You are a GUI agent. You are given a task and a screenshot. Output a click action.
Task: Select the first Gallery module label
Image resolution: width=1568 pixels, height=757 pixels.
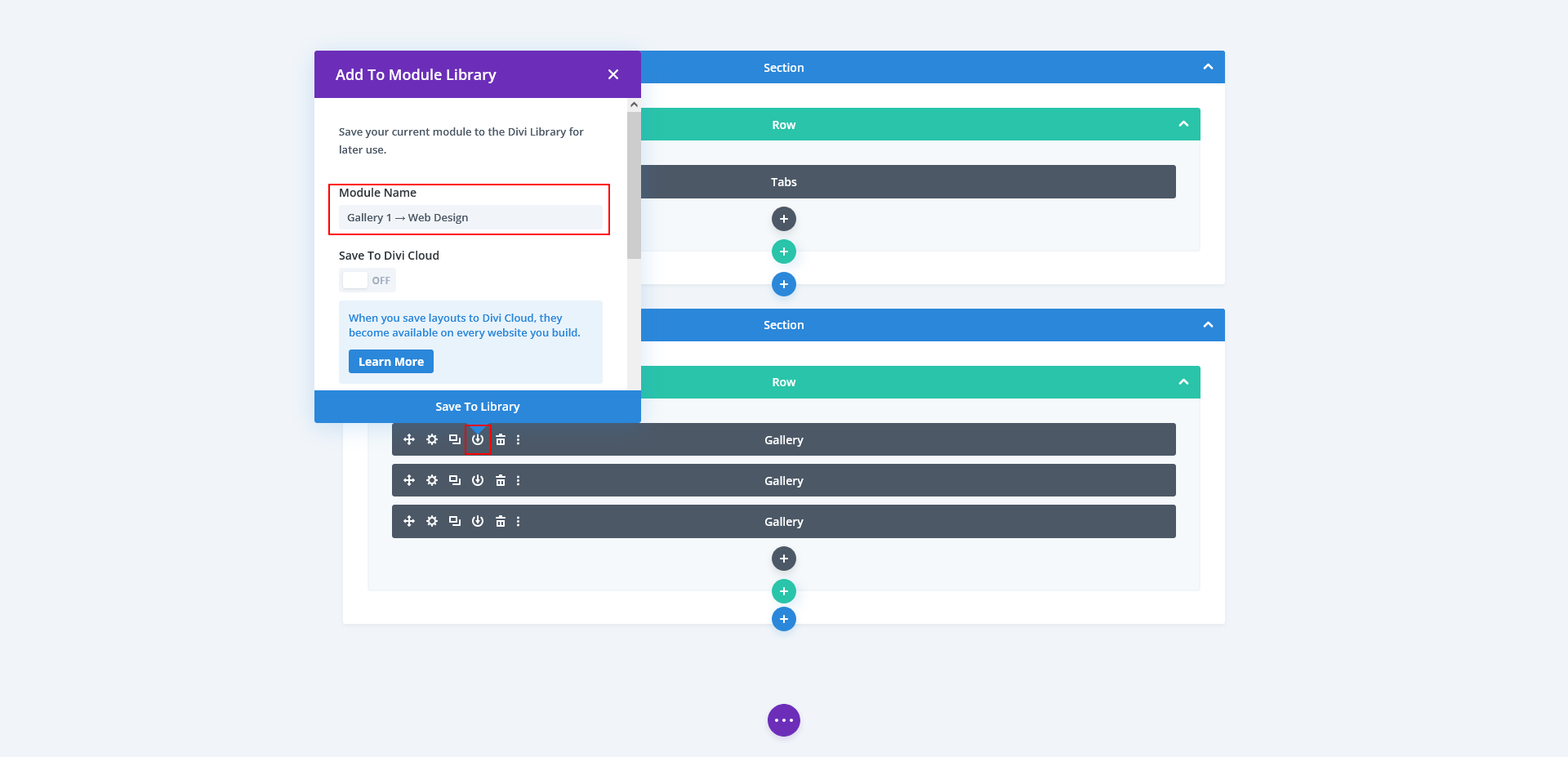click(x=783, y=440)
